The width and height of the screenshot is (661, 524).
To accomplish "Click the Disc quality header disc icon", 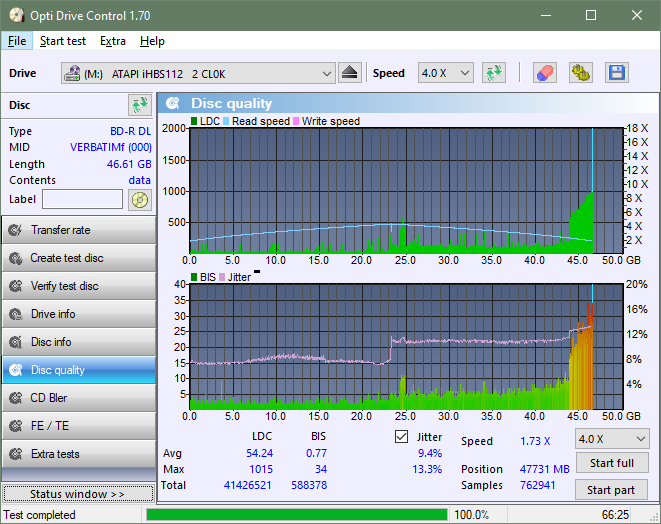I will point(172,103).
